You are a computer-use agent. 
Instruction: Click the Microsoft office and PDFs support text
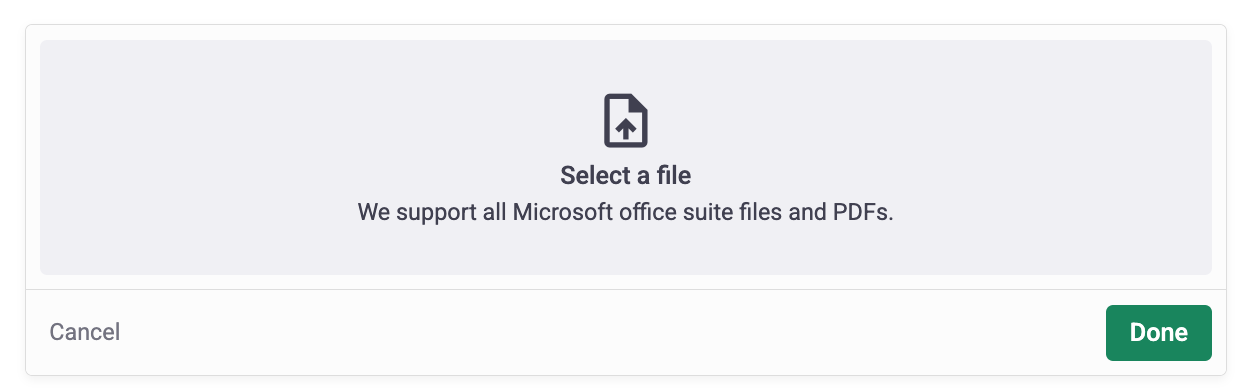tap(625, 213)
